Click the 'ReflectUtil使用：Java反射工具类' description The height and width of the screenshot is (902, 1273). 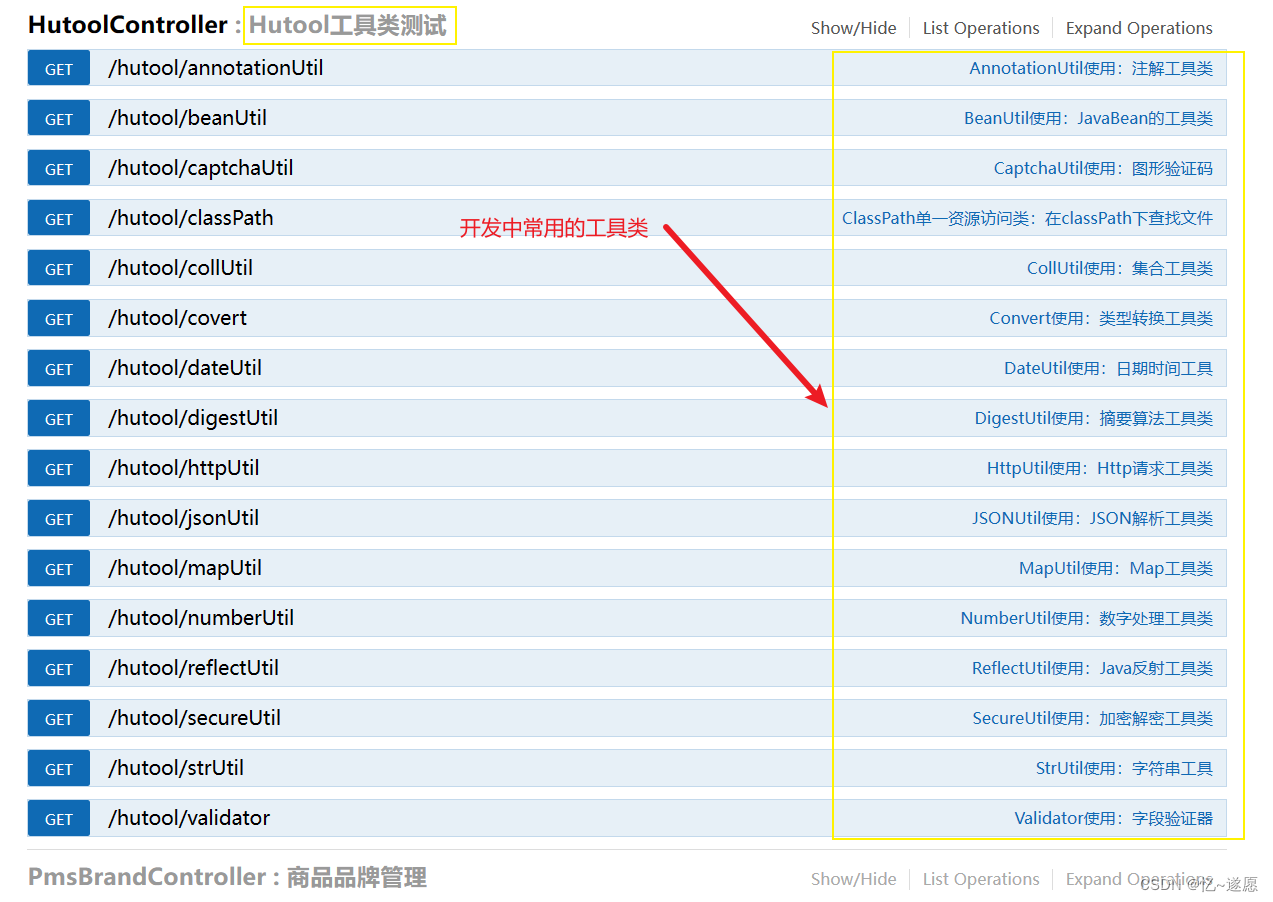[x=1093, y=669]
